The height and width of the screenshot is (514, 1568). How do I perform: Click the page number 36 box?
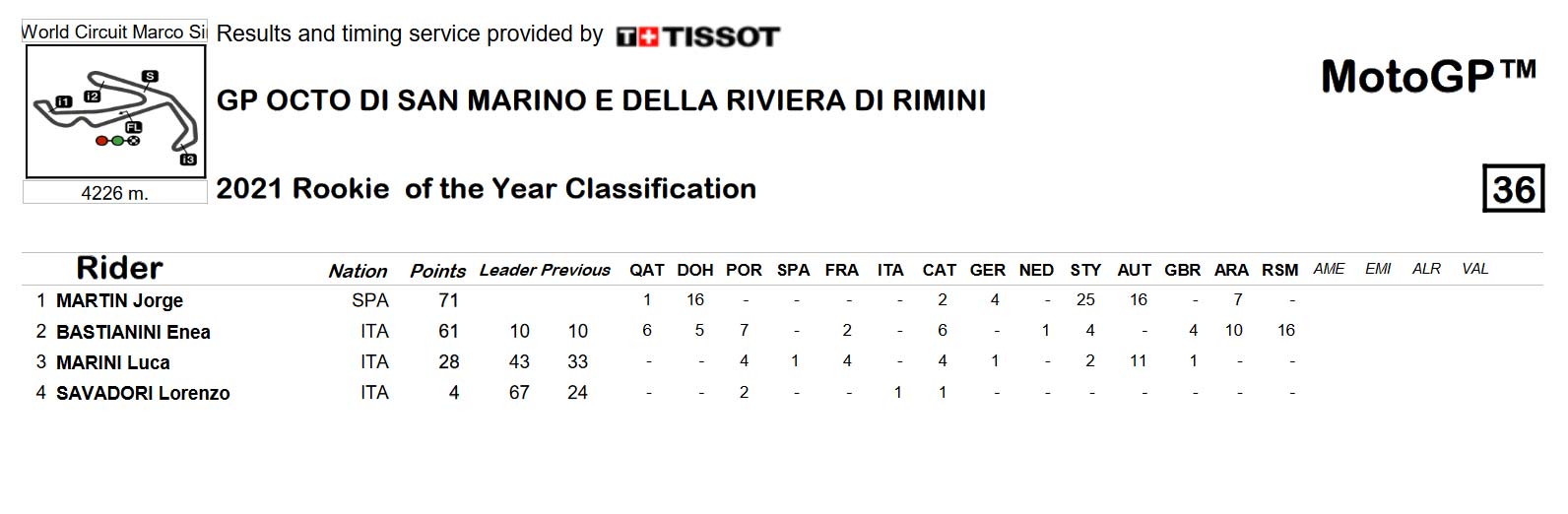(1514, 188)
